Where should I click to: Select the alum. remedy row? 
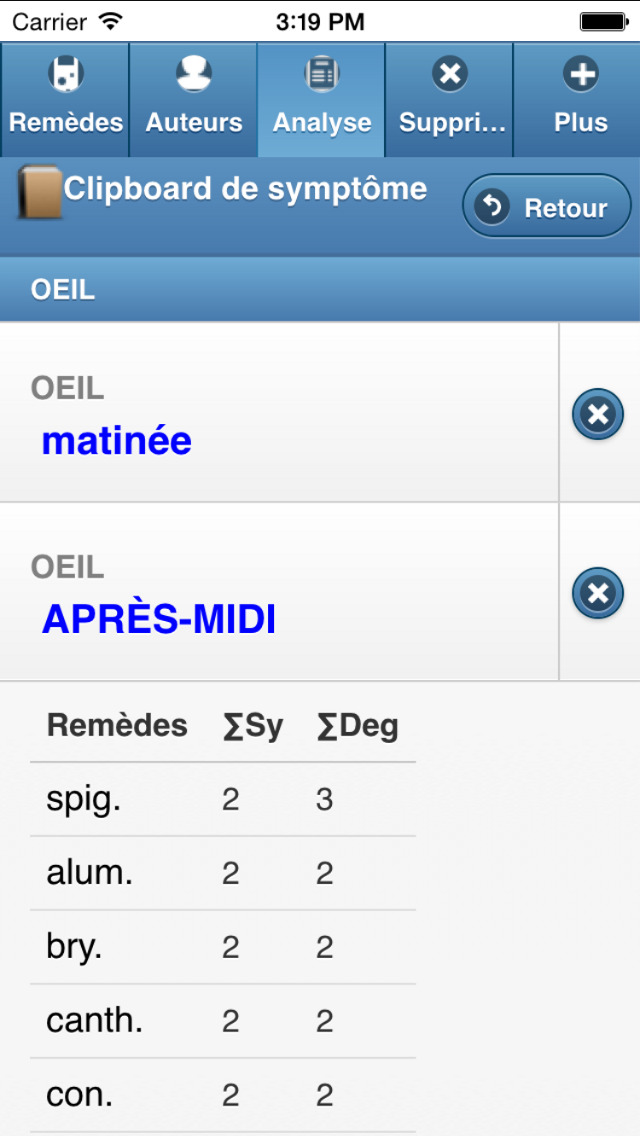(223, 873)
